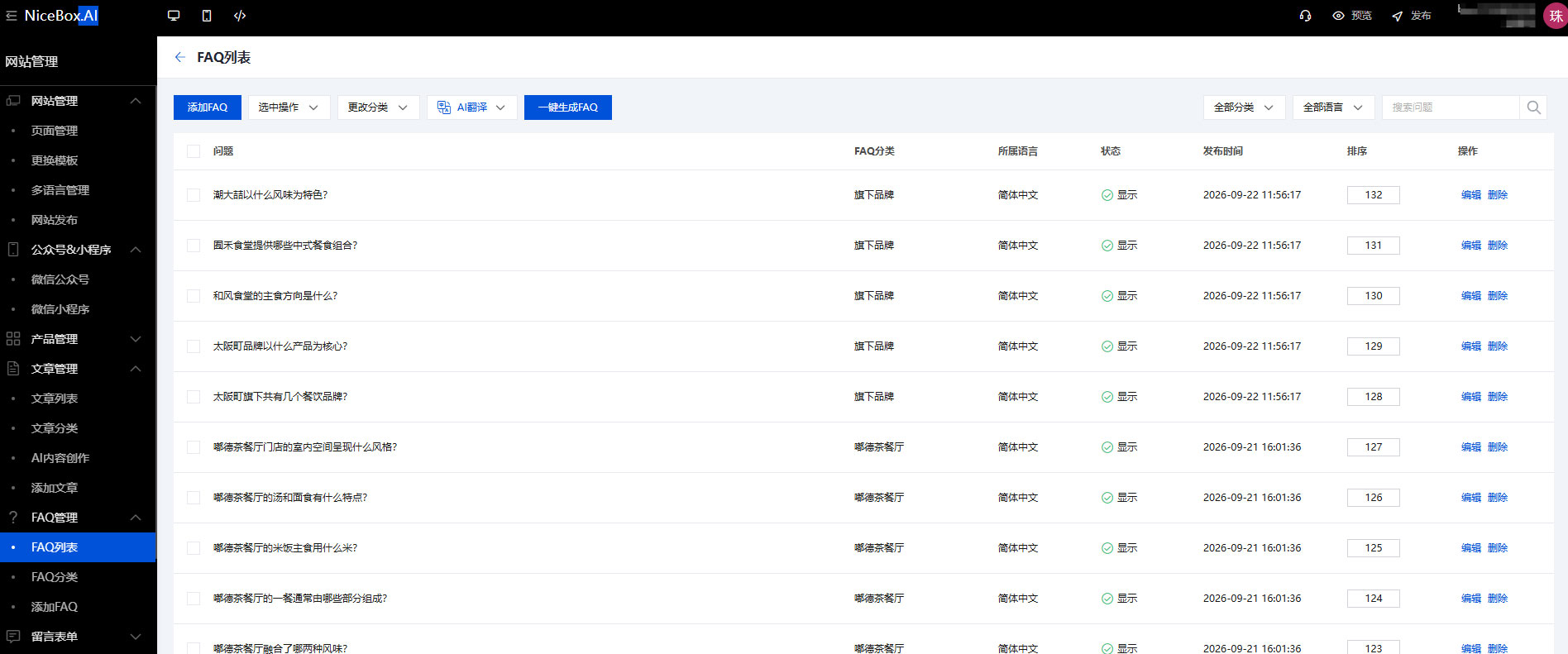The height and width of the screenshot is (654, 1568).
Task: Click the 添加FAQ button
Action: 208,107
